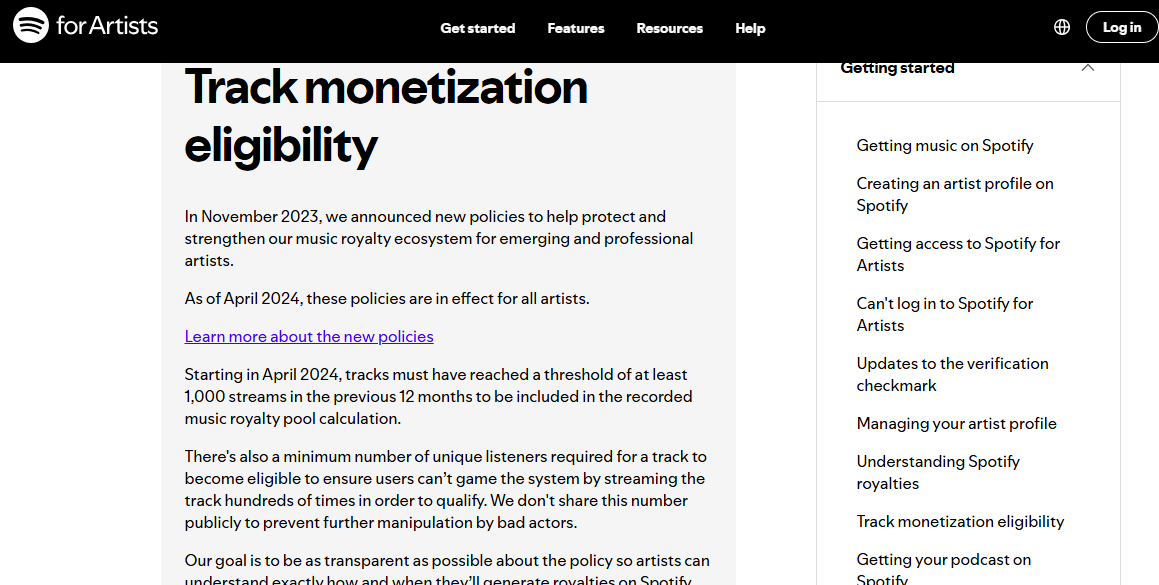Visit 'Updates to the verification checkmark' page
Screen dimensions: 1159x585
click(x=952, y=374)
